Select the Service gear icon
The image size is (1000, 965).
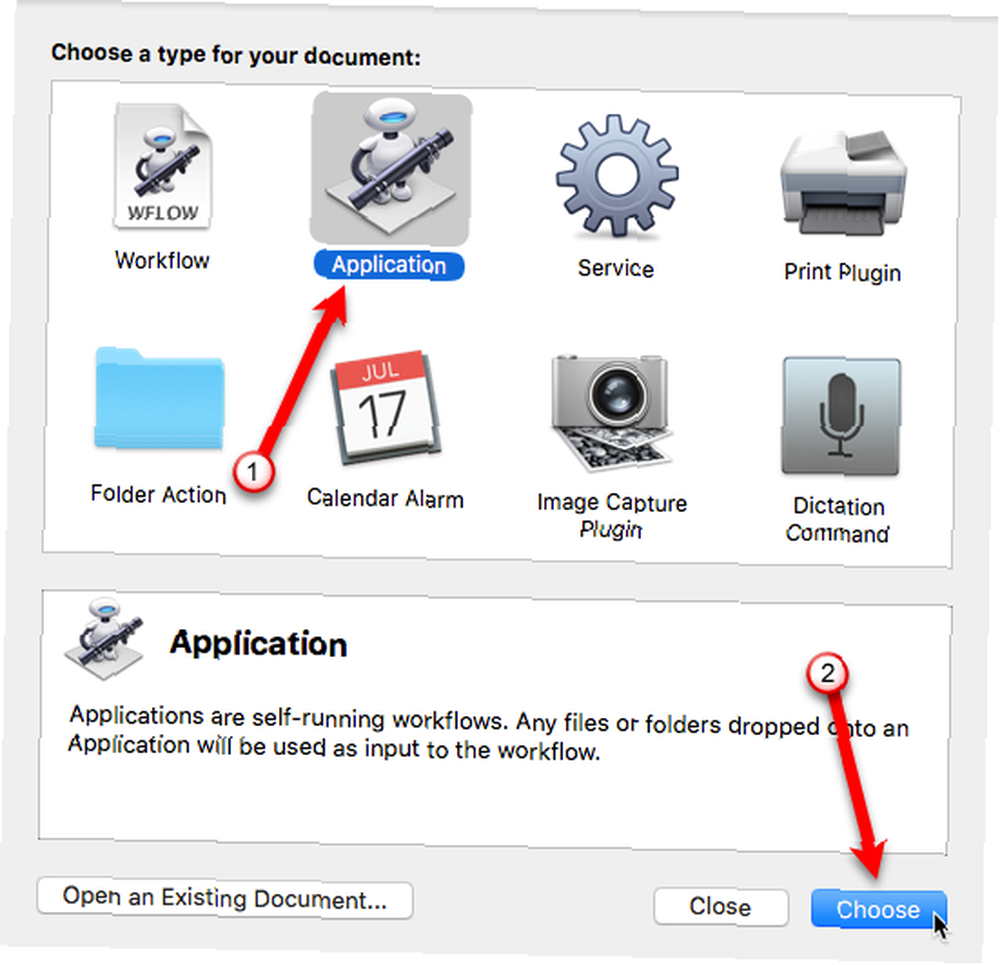pos(617,175)
